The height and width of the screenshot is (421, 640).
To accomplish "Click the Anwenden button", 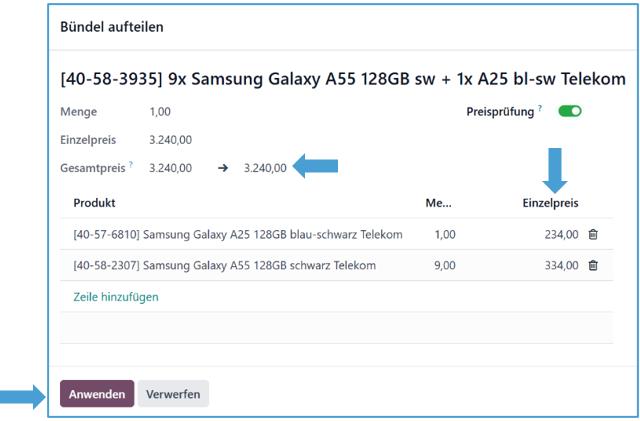I will [96, 394].
